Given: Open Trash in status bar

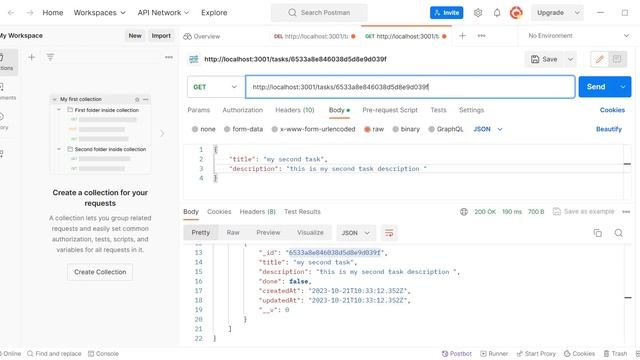Looking at the screenshot, I should coord(616,353).
